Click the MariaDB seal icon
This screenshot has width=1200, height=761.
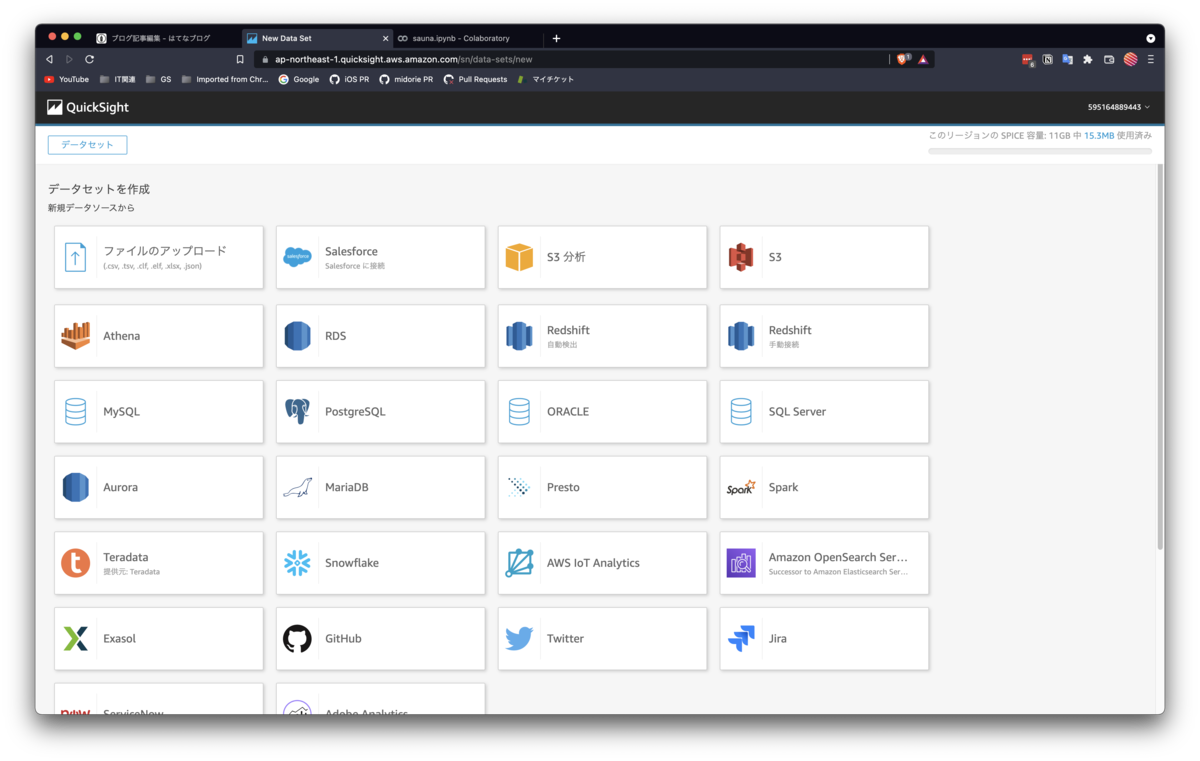click(298, 487)
